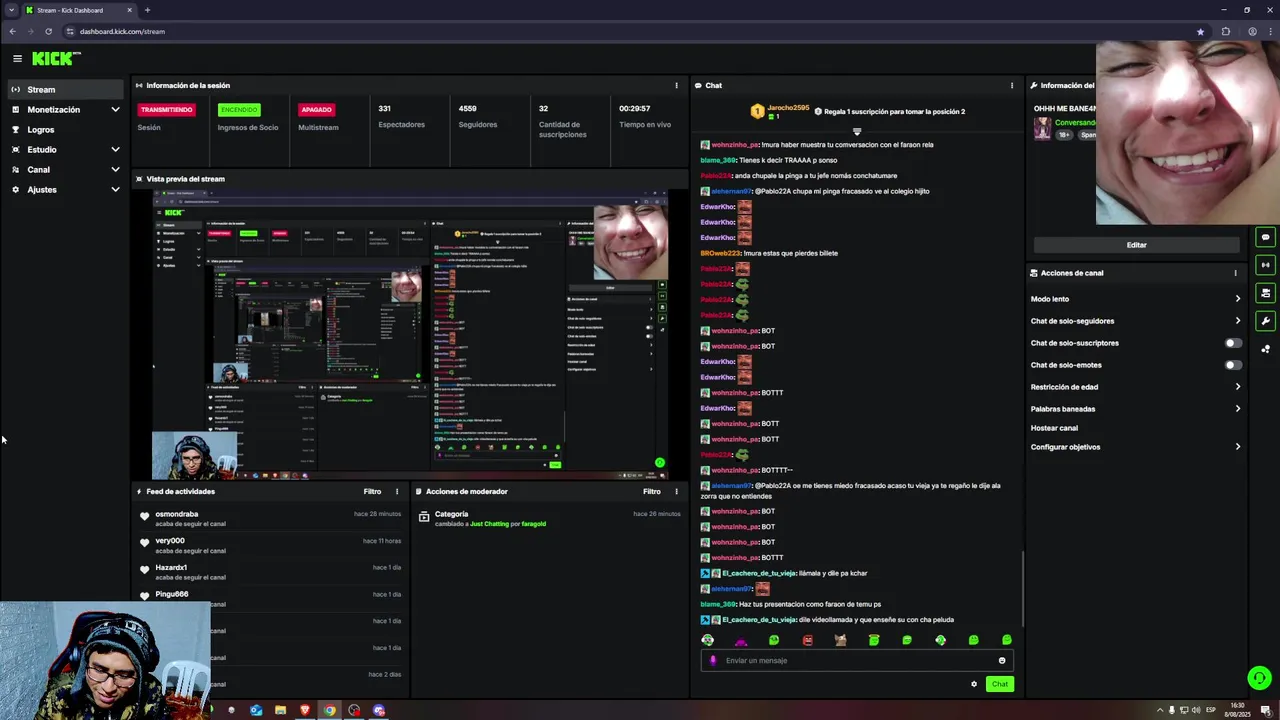Click the TRANSMITIENDO session badge
This screenshot has height=720, width=1280.
click(x=166, y=110)
